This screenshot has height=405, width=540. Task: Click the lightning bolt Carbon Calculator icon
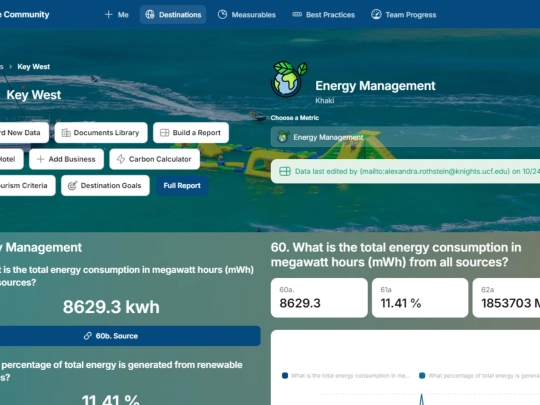(x=121, y=159)
